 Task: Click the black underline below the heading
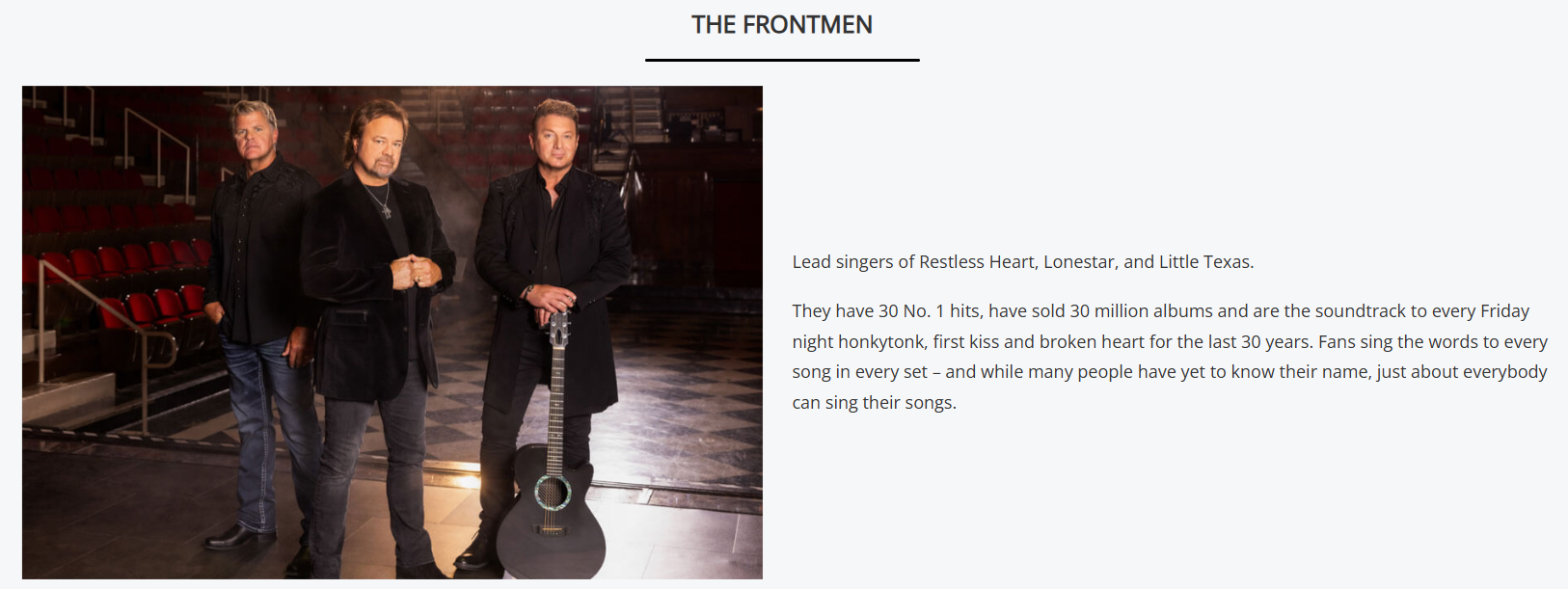pyautogui.click(x=782, y=60)
